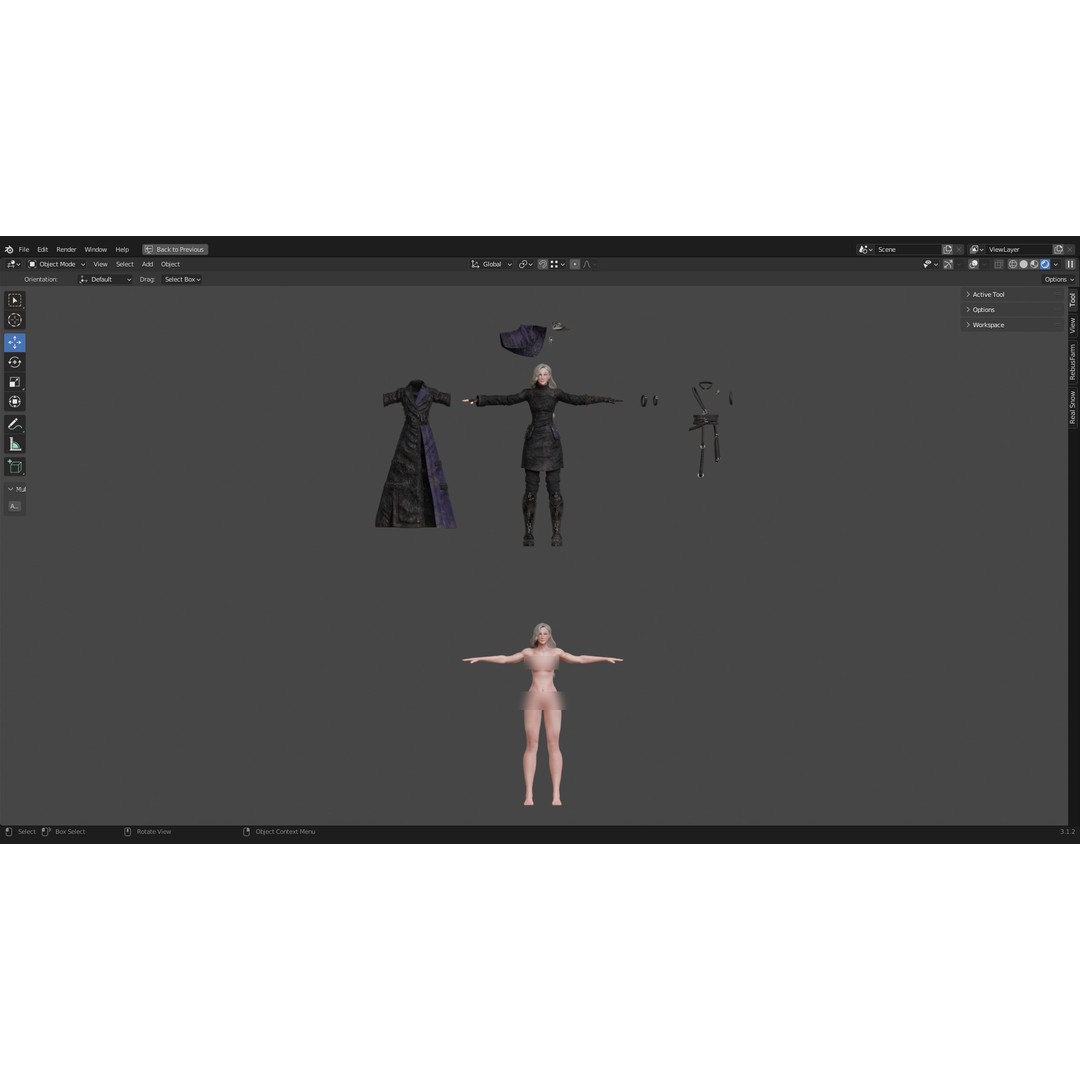1080x1080 pixels.
Task: Open the Object Mode dropdown
Action: pyautogui.click(x=56, y=264)
